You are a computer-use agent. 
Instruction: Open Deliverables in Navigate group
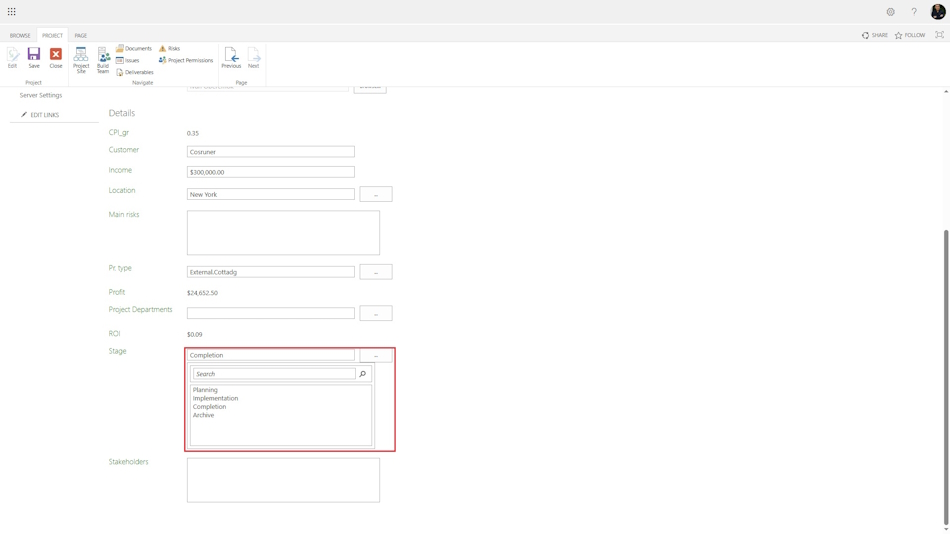click(x=135, y=72)
